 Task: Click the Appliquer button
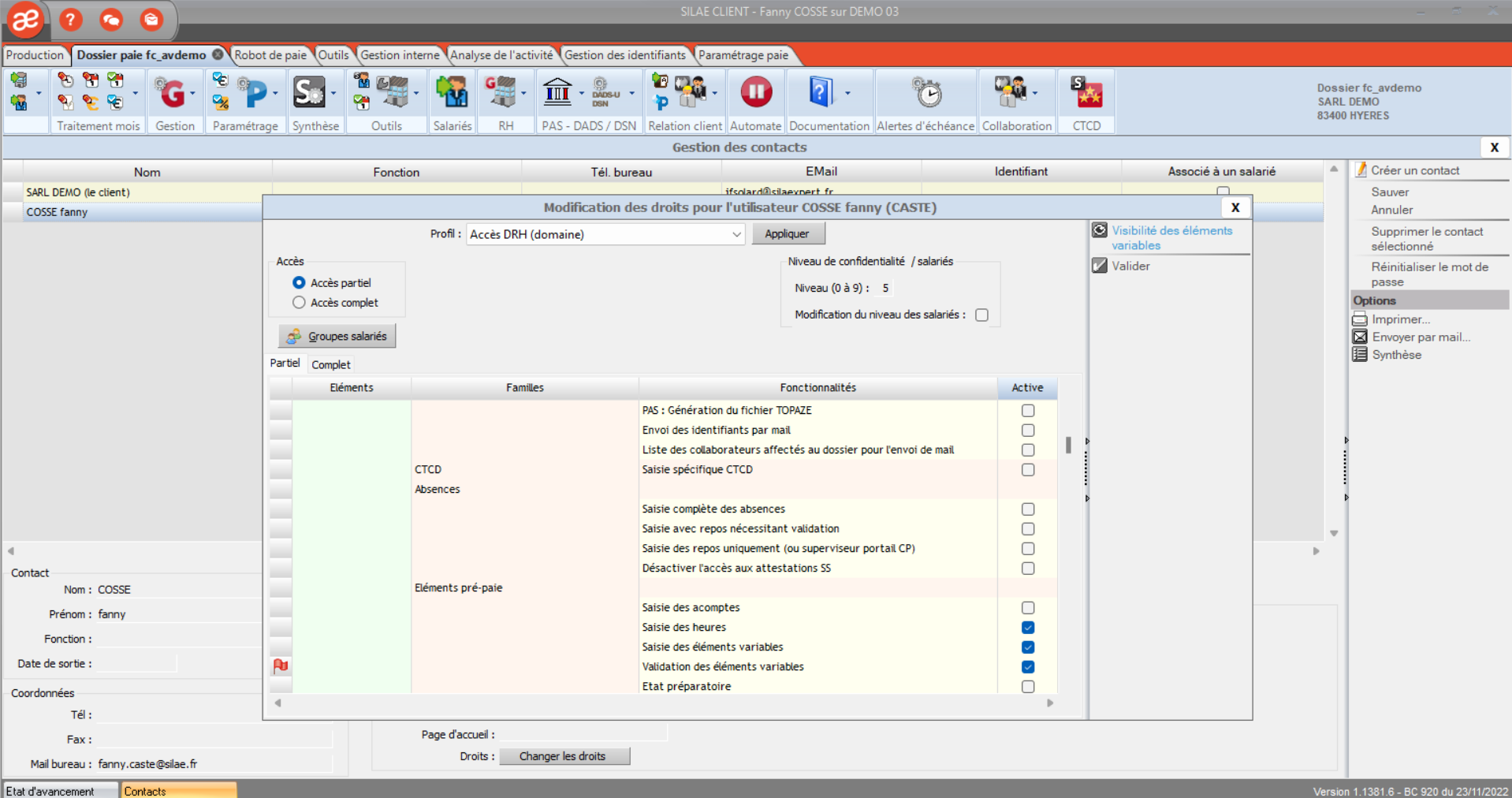(x=788, y=233)
